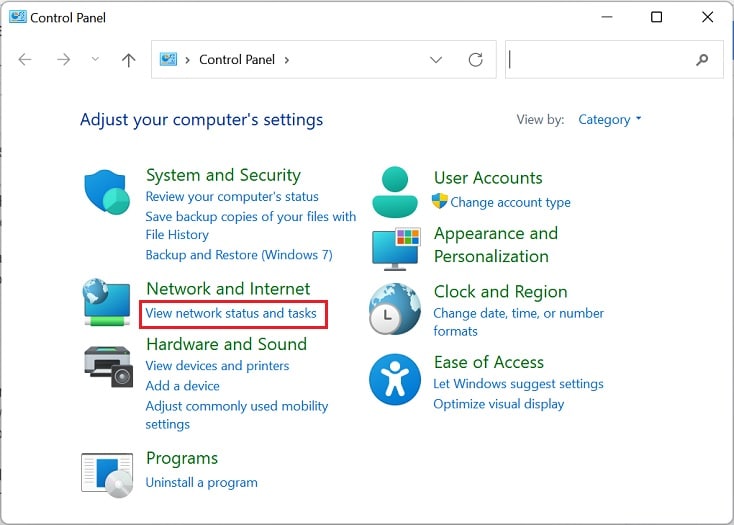
Task: Select Let Windows suggest settings
Action: coord(518,384)
